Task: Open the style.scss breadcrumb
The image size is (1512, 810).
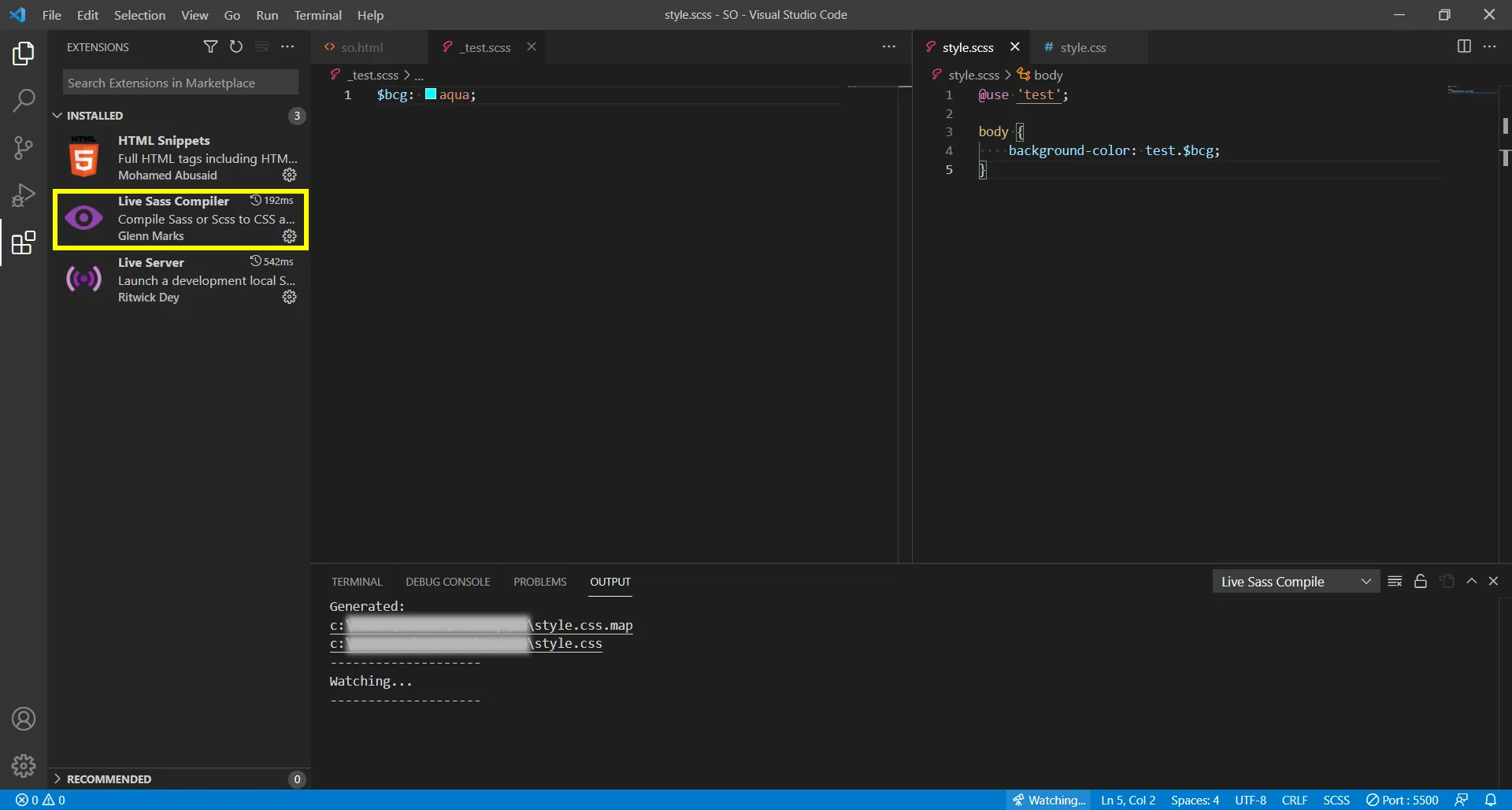Action: (x=973, y=75)
